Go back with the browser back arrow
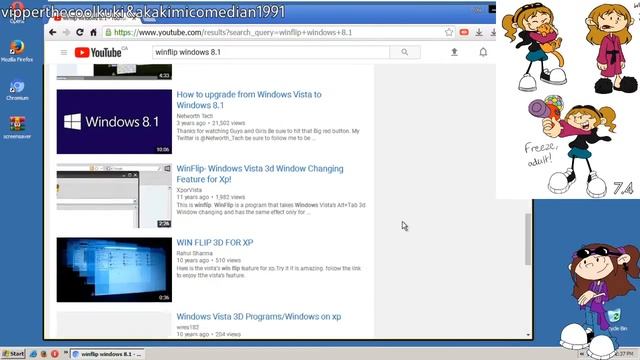This screenshot has height=360, width=640. [x=53, y=32]
